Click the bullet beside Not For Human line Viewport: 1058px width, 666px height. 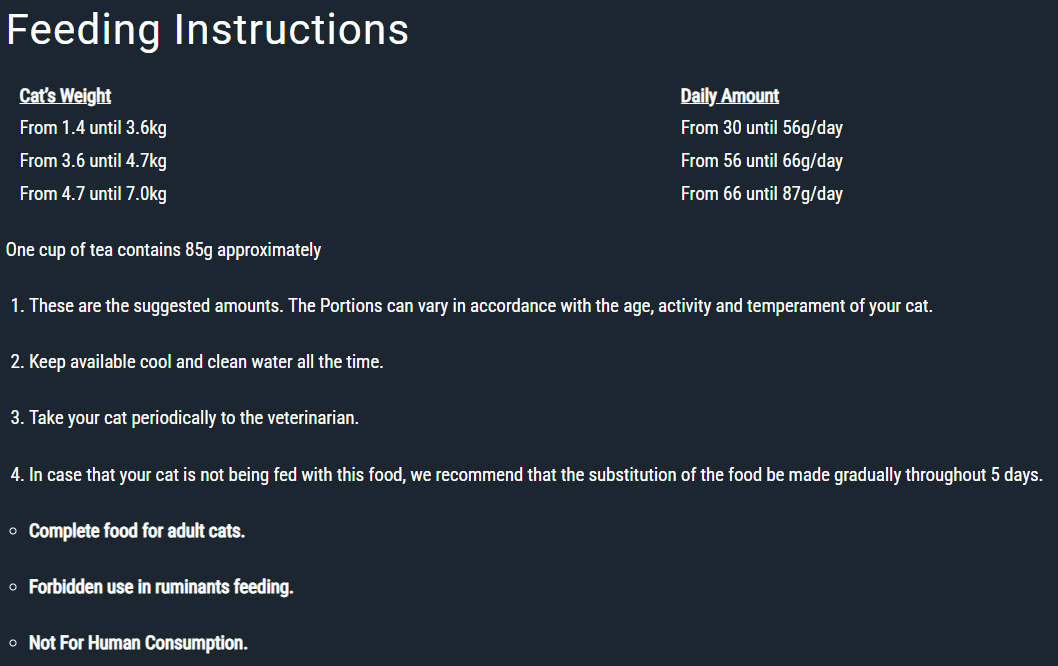pos(13,644)
